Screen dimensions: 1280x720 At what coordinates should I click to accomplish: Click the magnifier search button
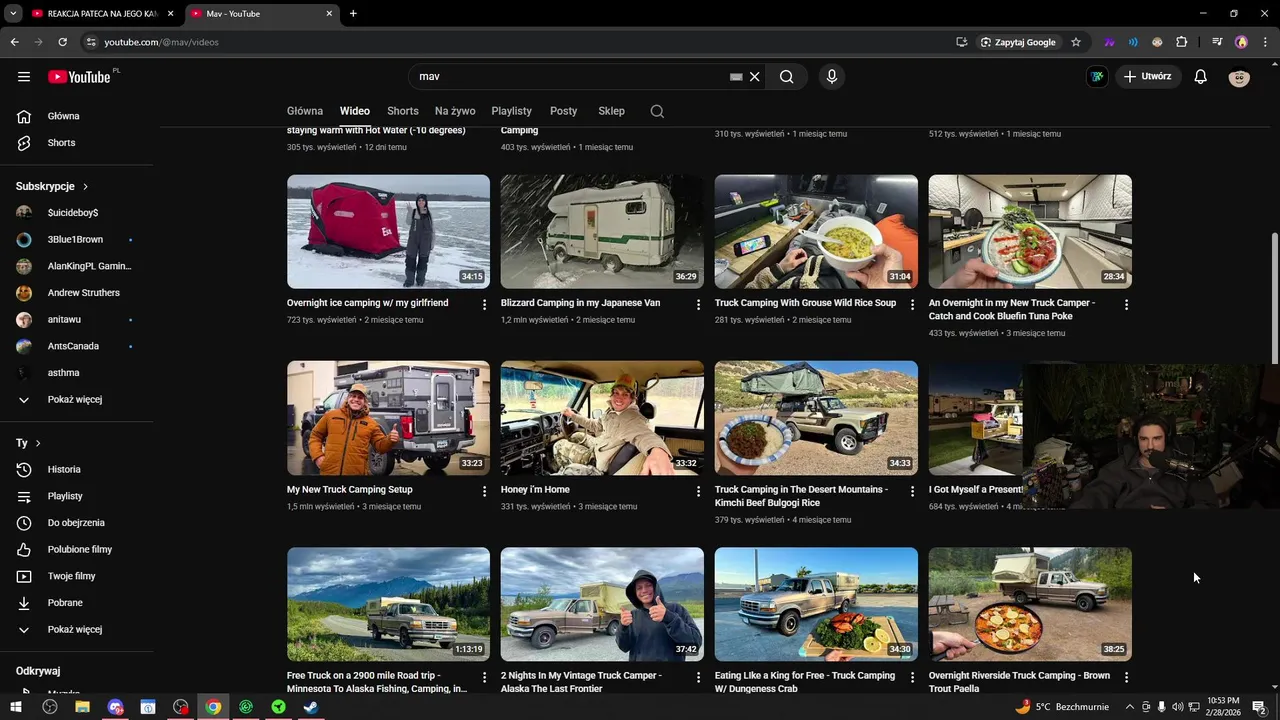[x=787, y=77]
